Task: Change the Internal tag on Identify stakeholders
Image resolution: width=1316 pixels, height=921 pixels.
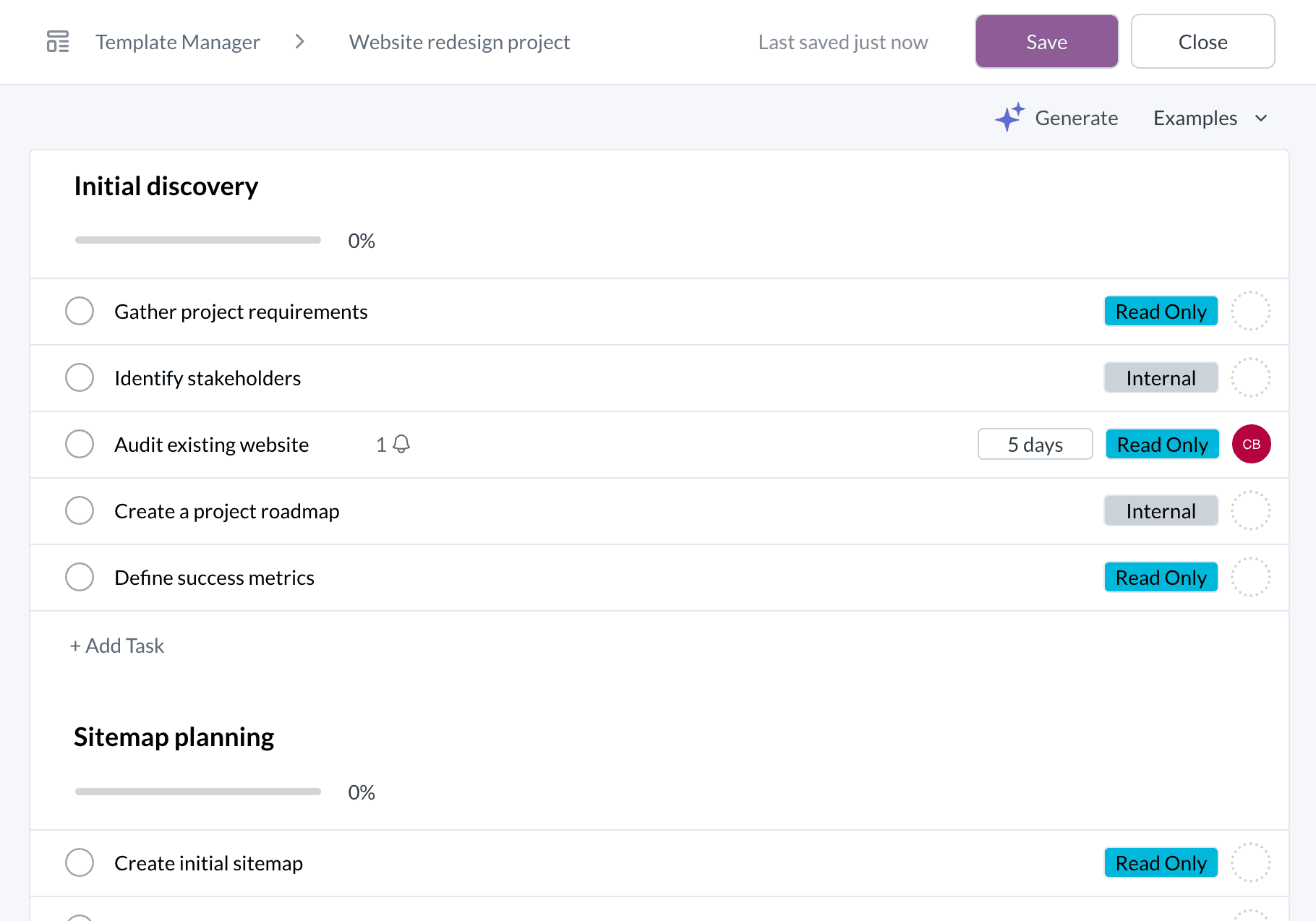Action: 1161,377
